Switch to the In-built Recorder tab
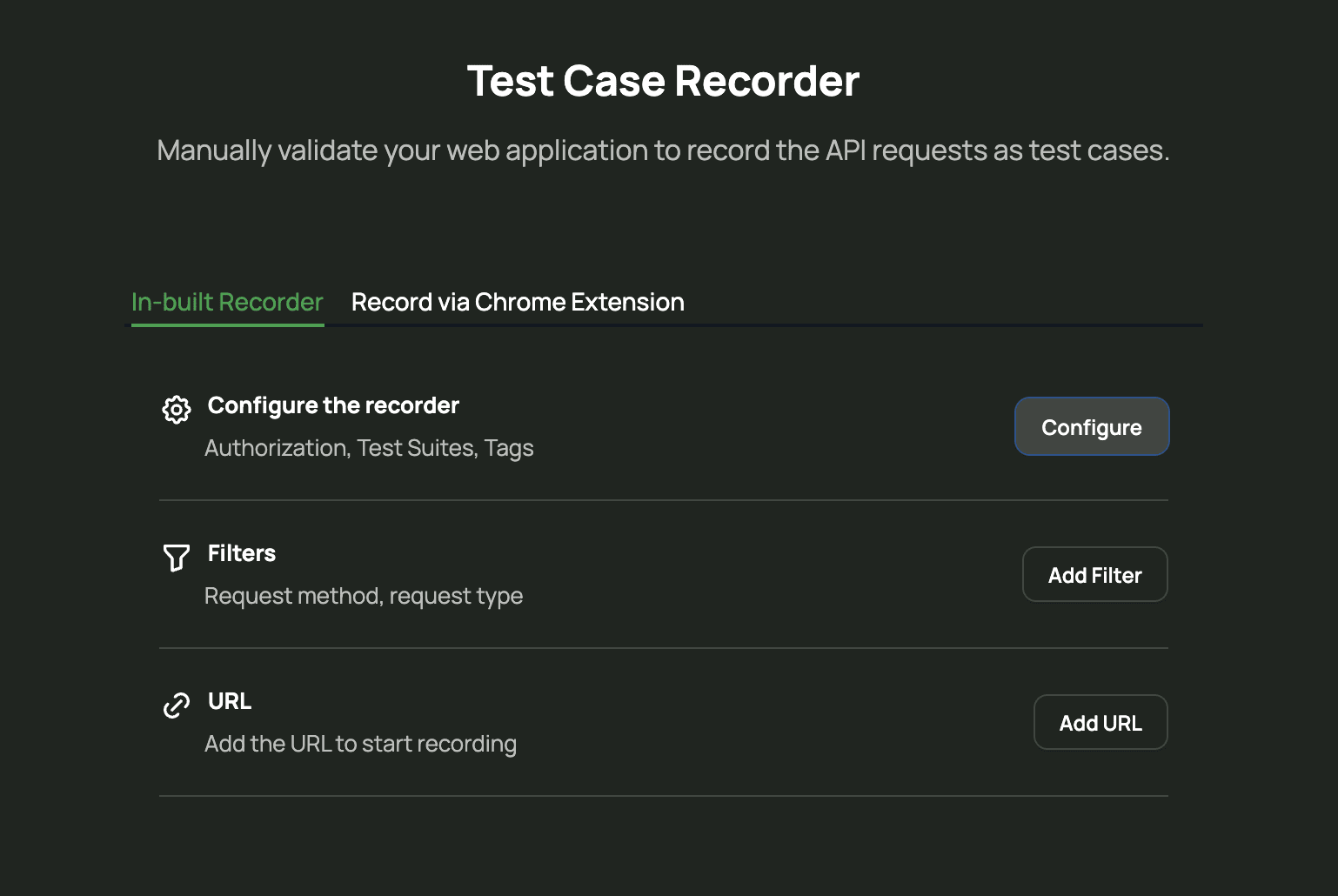This screenshot has width=1338, height=896. point(227,302)
